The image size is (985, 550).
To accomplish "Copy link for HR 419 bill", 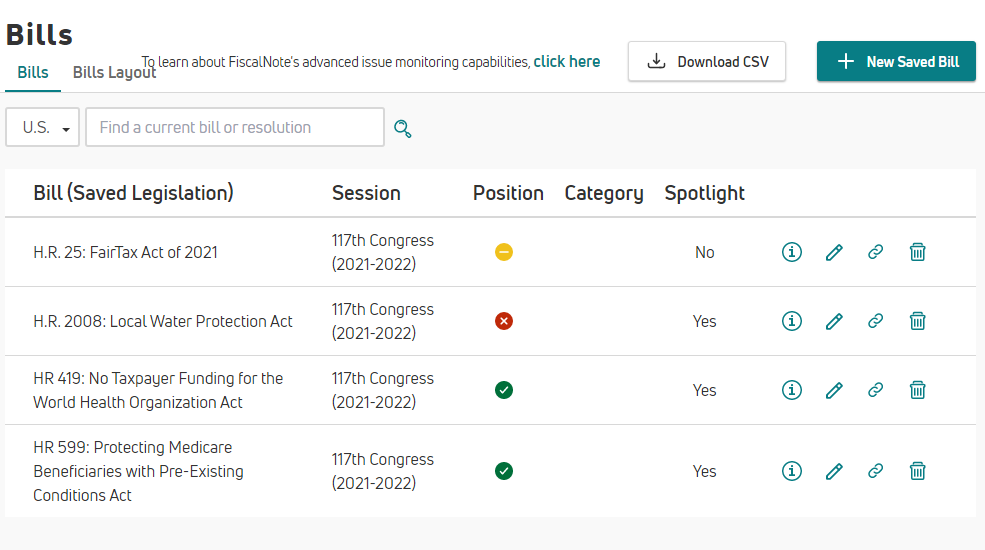I will click(x=876, y=390).
